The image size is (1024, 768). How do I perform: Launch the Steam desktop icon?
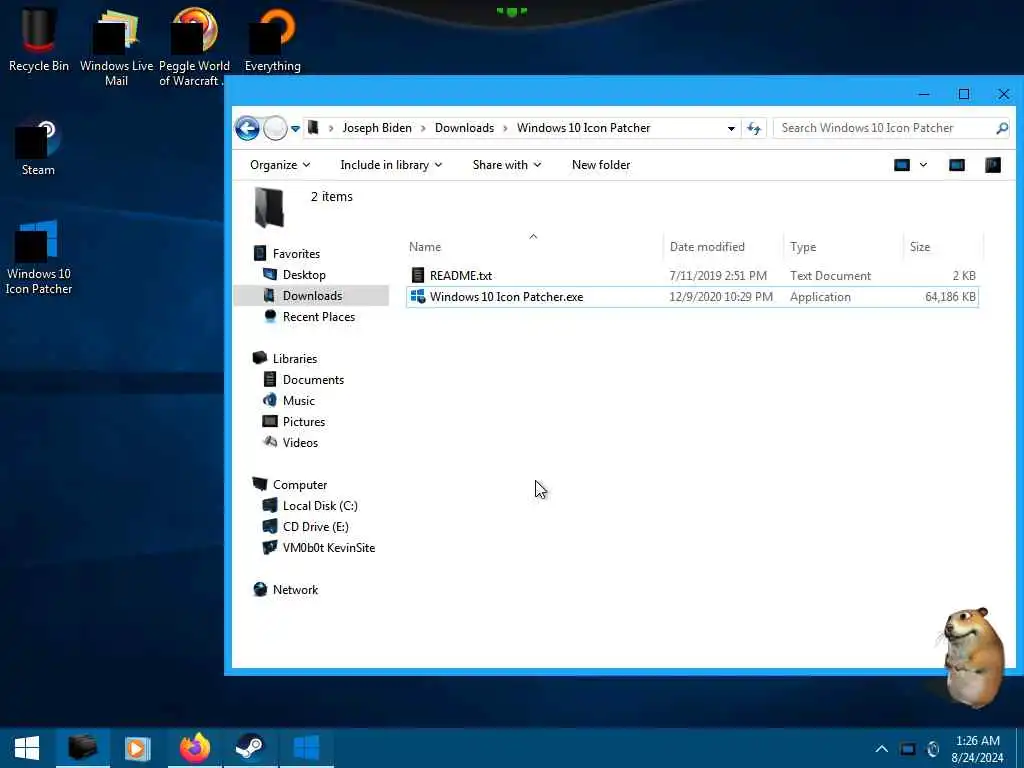coord(38,149)
